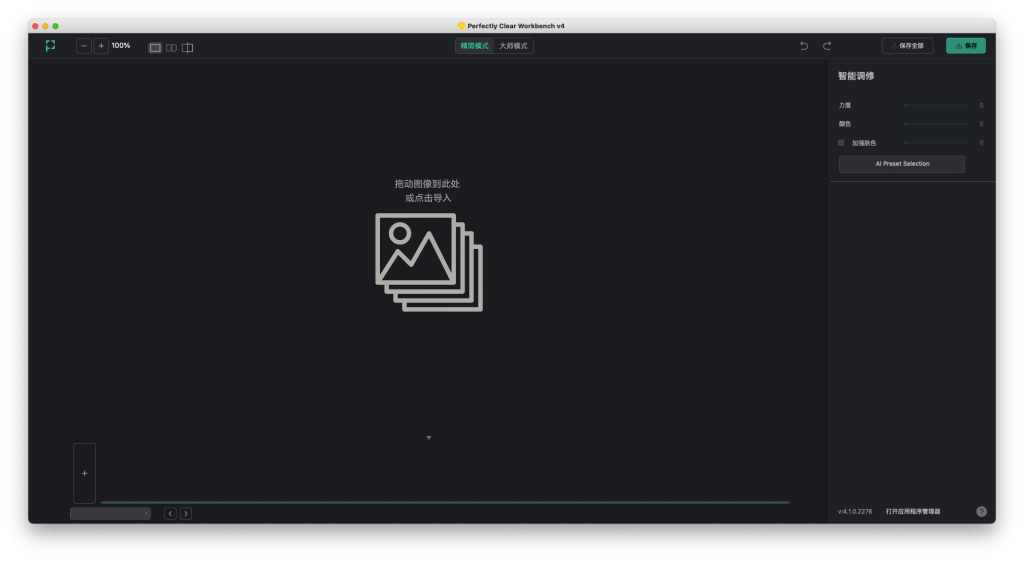Zoom in with the plus button
The image size is (1024, 561).
pyautogui.click(x=101, y=46)
